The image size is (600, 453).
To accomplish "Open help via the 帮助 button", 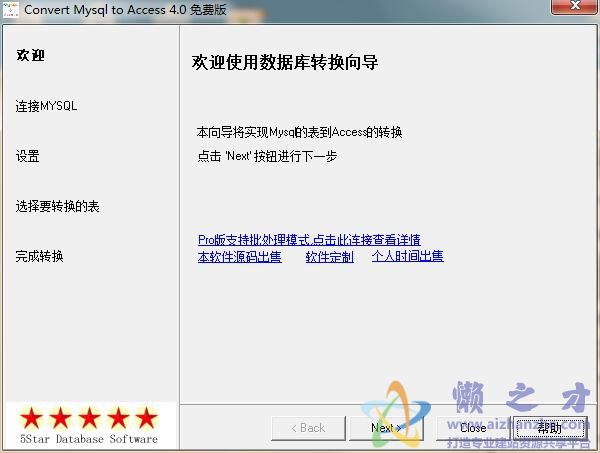I will 550,428.
